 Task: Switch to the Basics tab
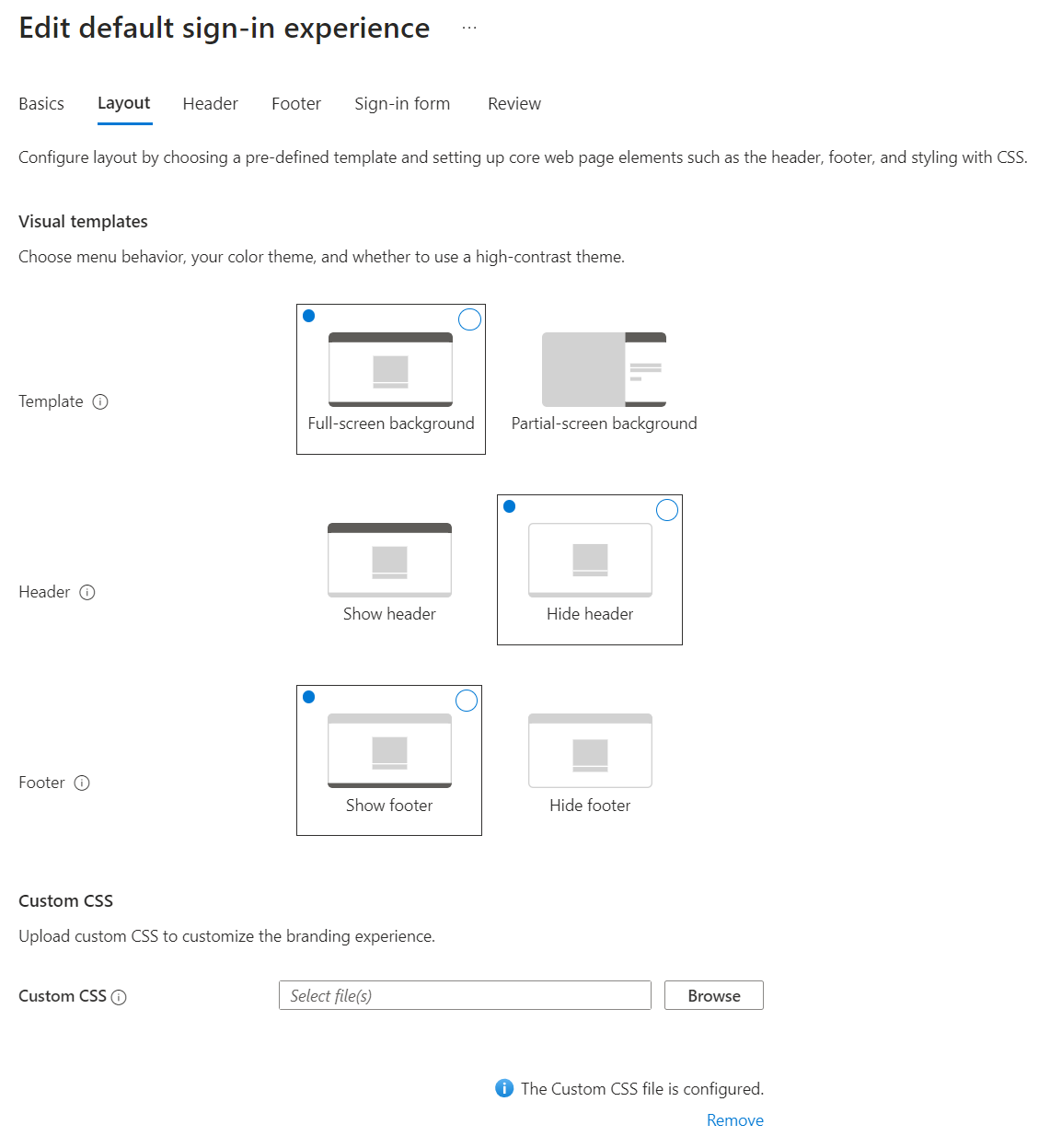[x=41, y=104]
